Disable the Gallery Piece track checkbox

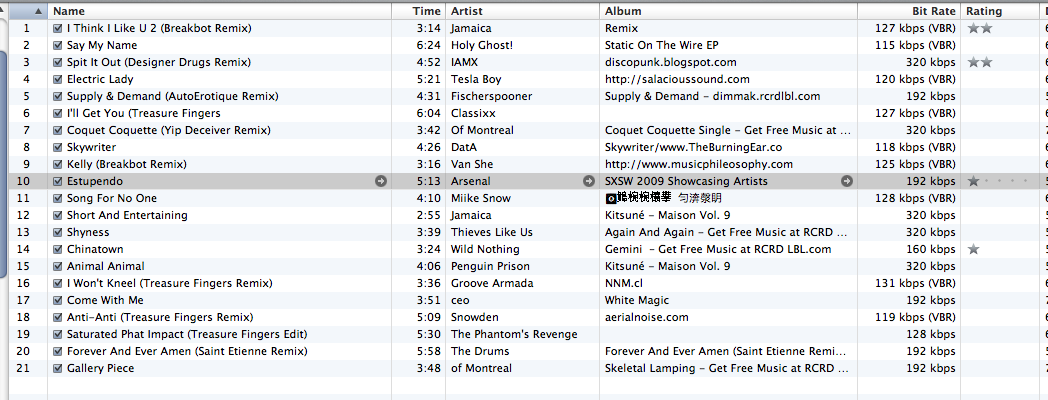[x=58, y=368]
